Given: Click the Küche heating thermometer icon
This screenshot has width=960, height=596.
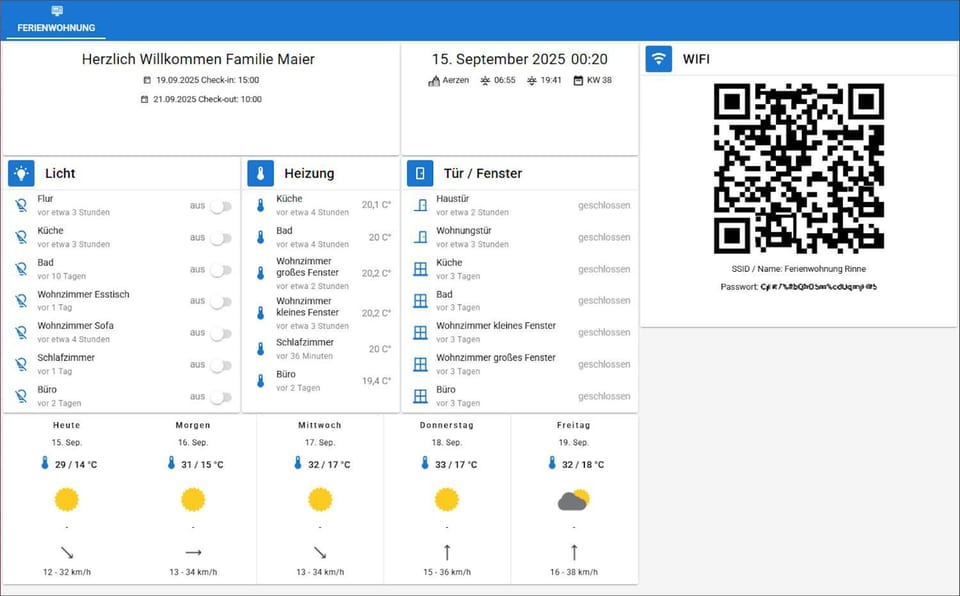Looking at the screenshot, I should click(261, 205).
